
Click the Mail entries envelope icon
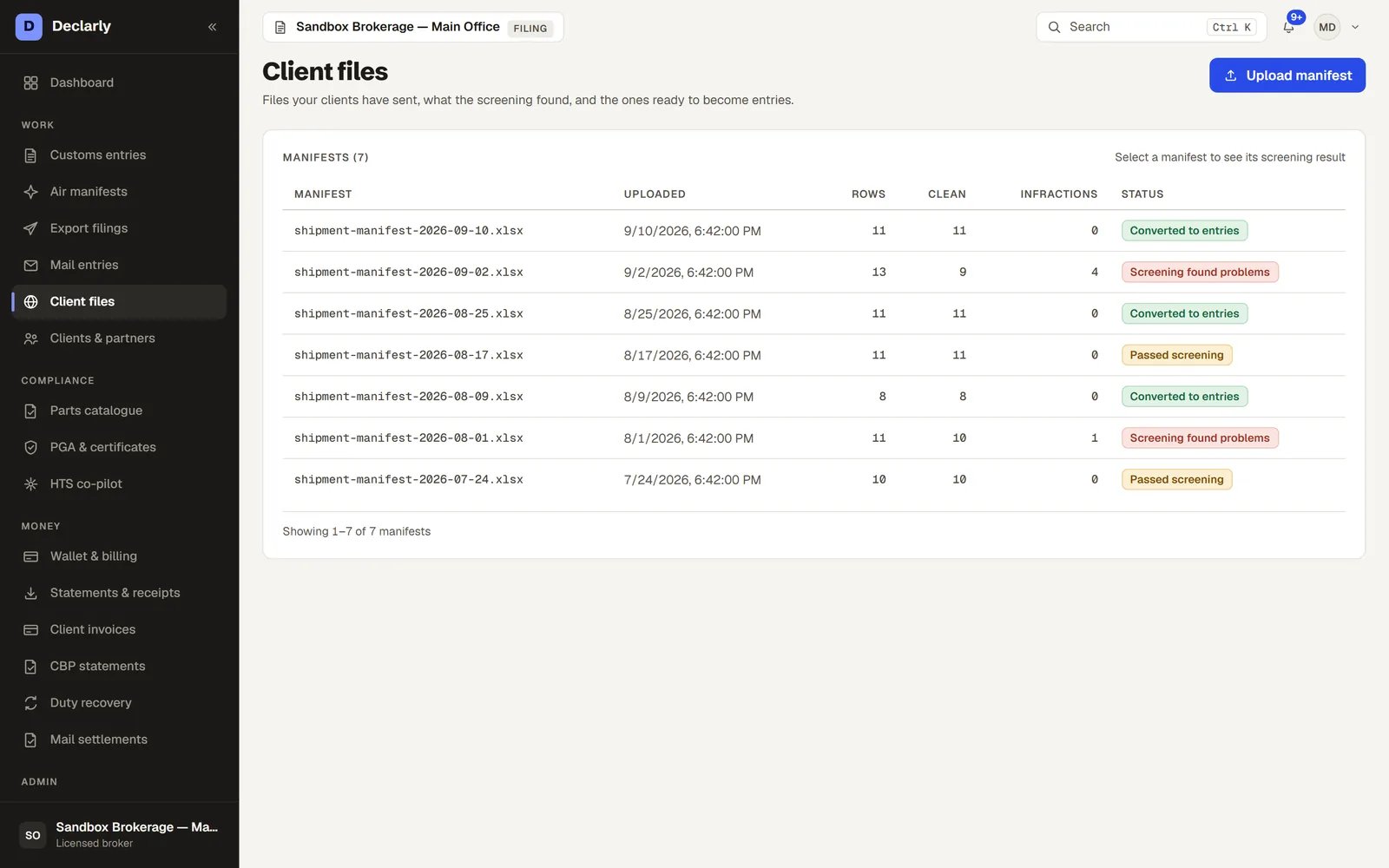(31, 265)
